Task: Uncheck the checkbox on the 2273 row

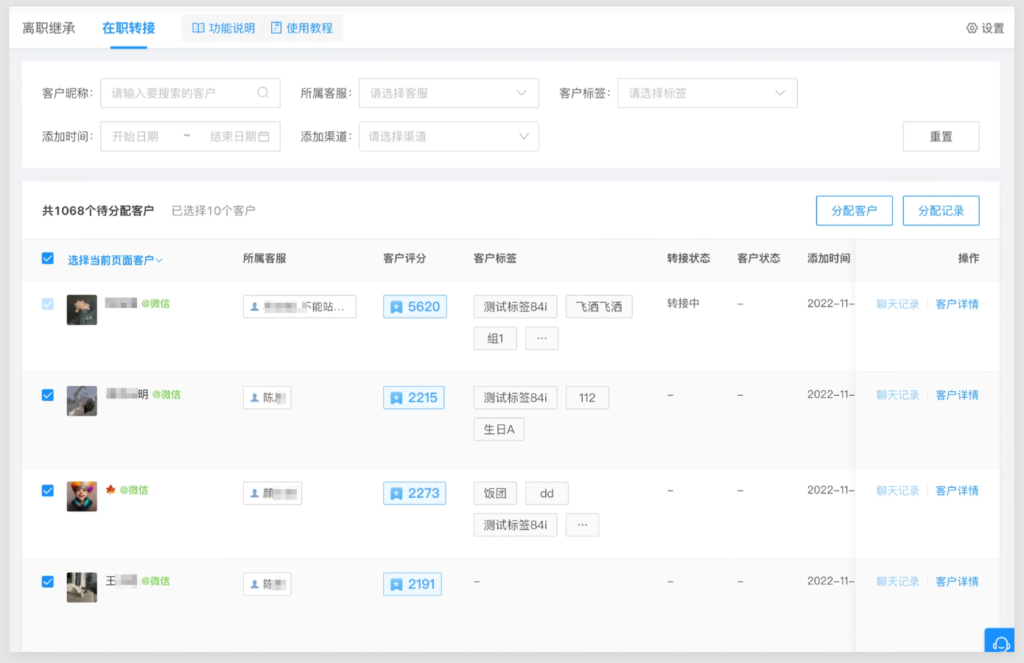Action: click(48, 491)
